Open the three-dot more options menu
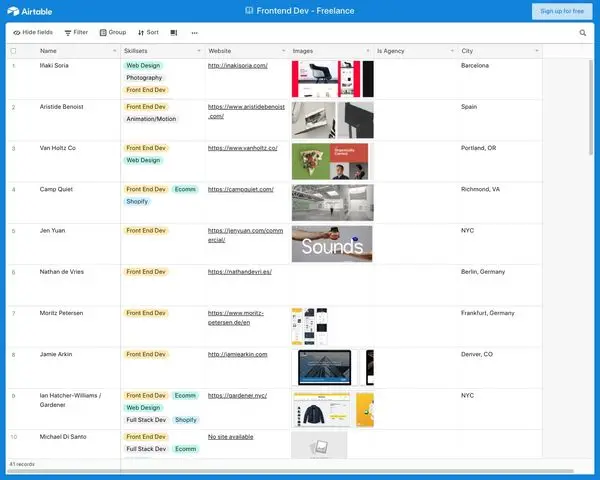The width and height of the screenshot is (600, 480). point(195,33)
